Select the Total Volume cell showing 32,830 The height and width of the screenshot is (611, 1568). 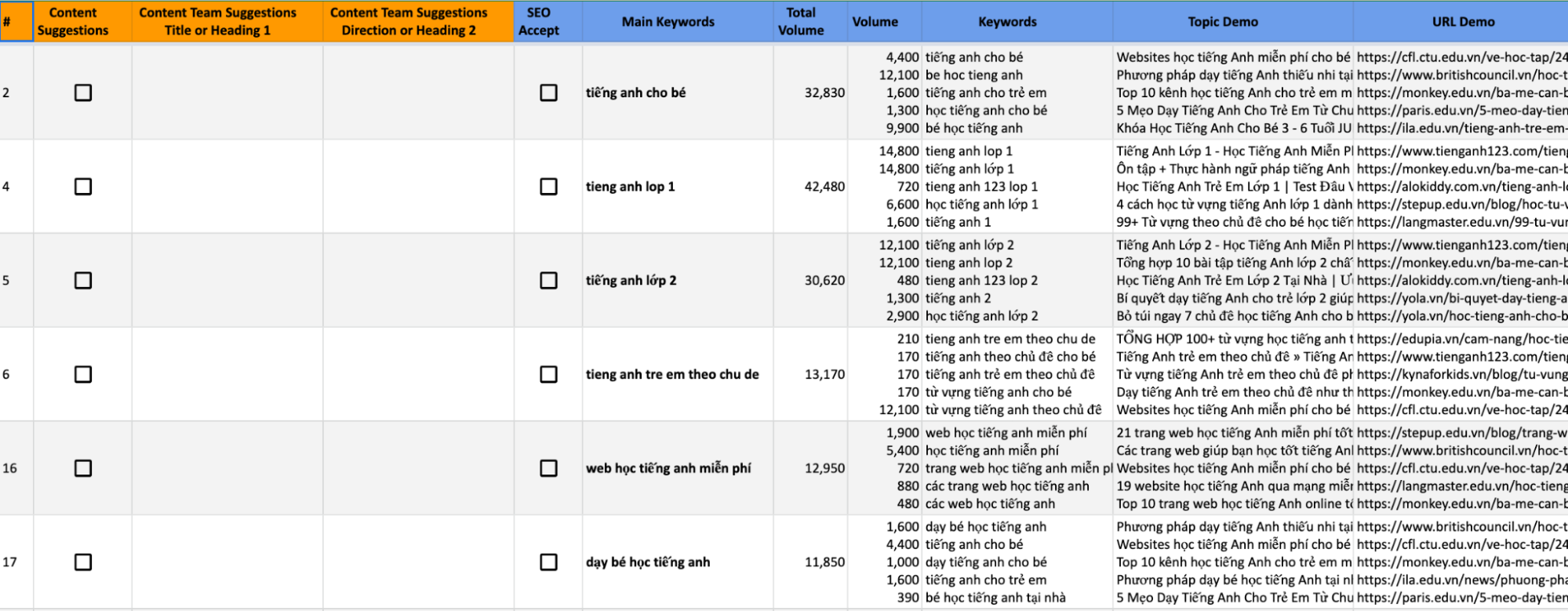[809, 93]
